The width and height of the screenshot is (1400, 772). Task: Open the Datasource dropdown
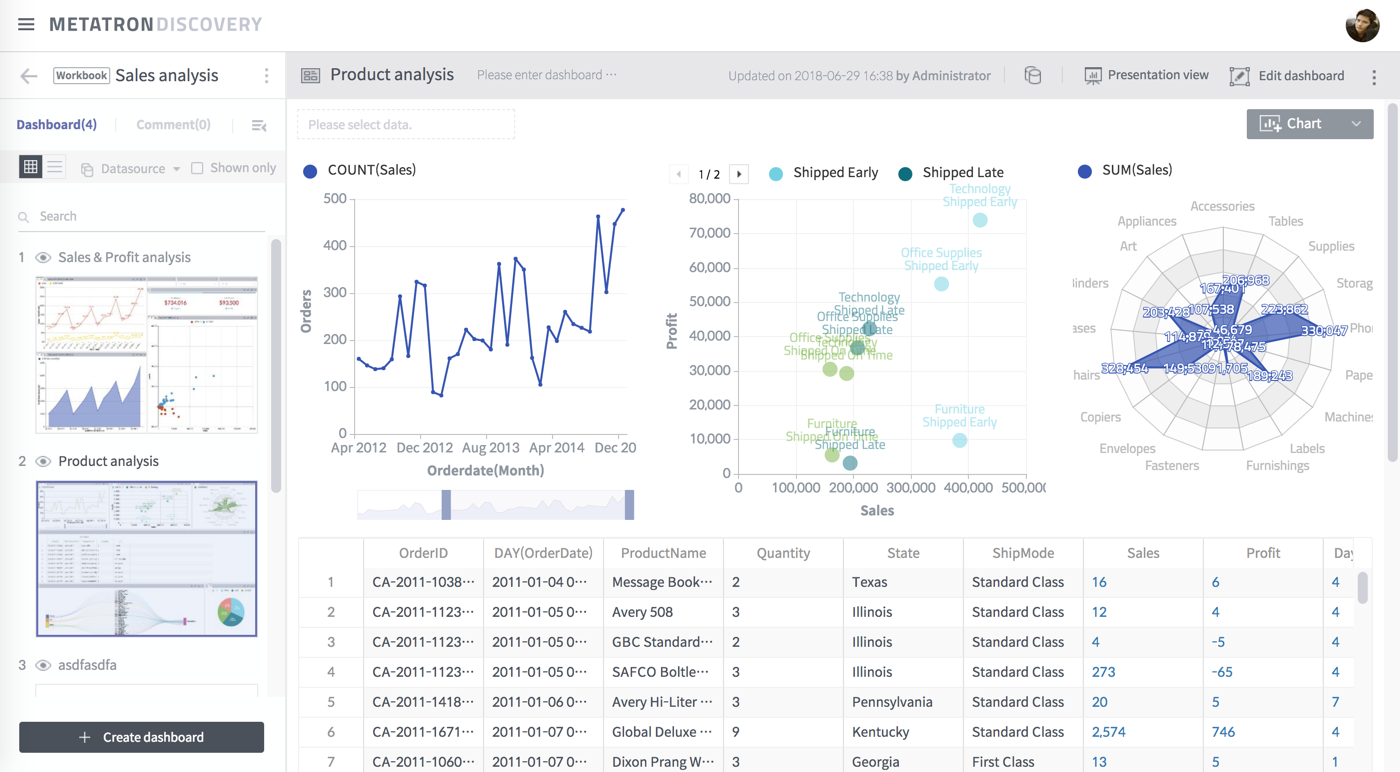[x=131, y=169]
